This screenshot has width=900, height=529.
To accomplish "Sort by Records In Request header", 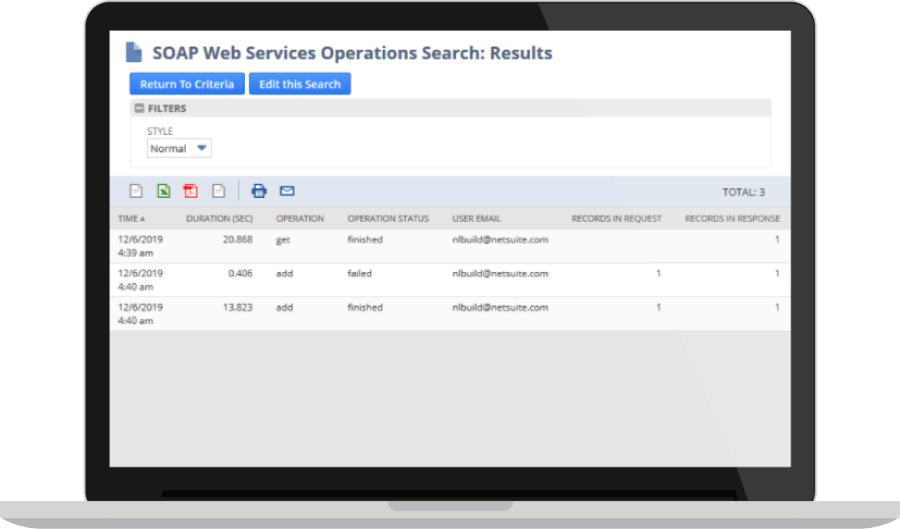I will (x=616, y=219).
